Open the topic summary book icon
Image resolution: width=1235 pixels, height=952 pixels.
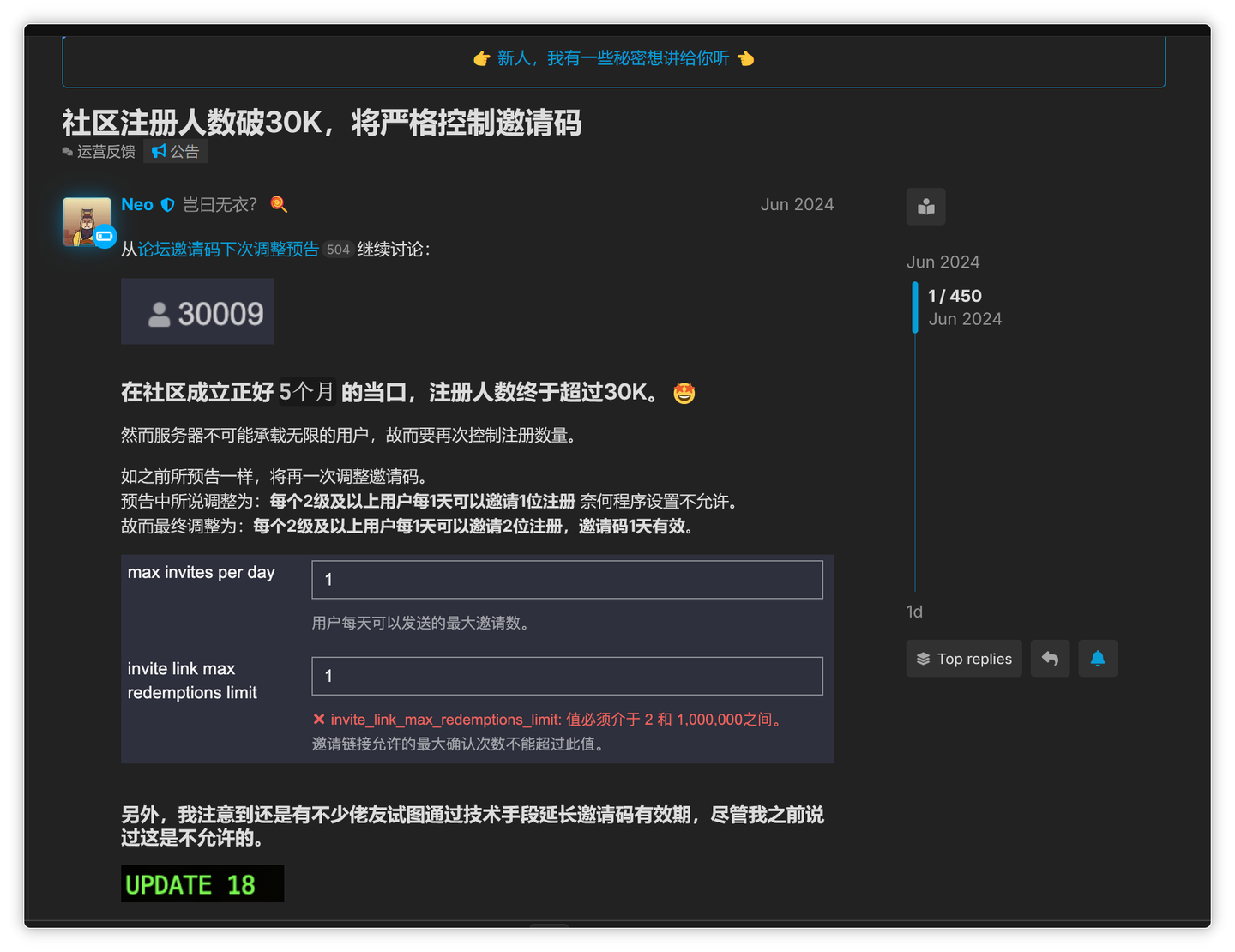tap(925, 206)
